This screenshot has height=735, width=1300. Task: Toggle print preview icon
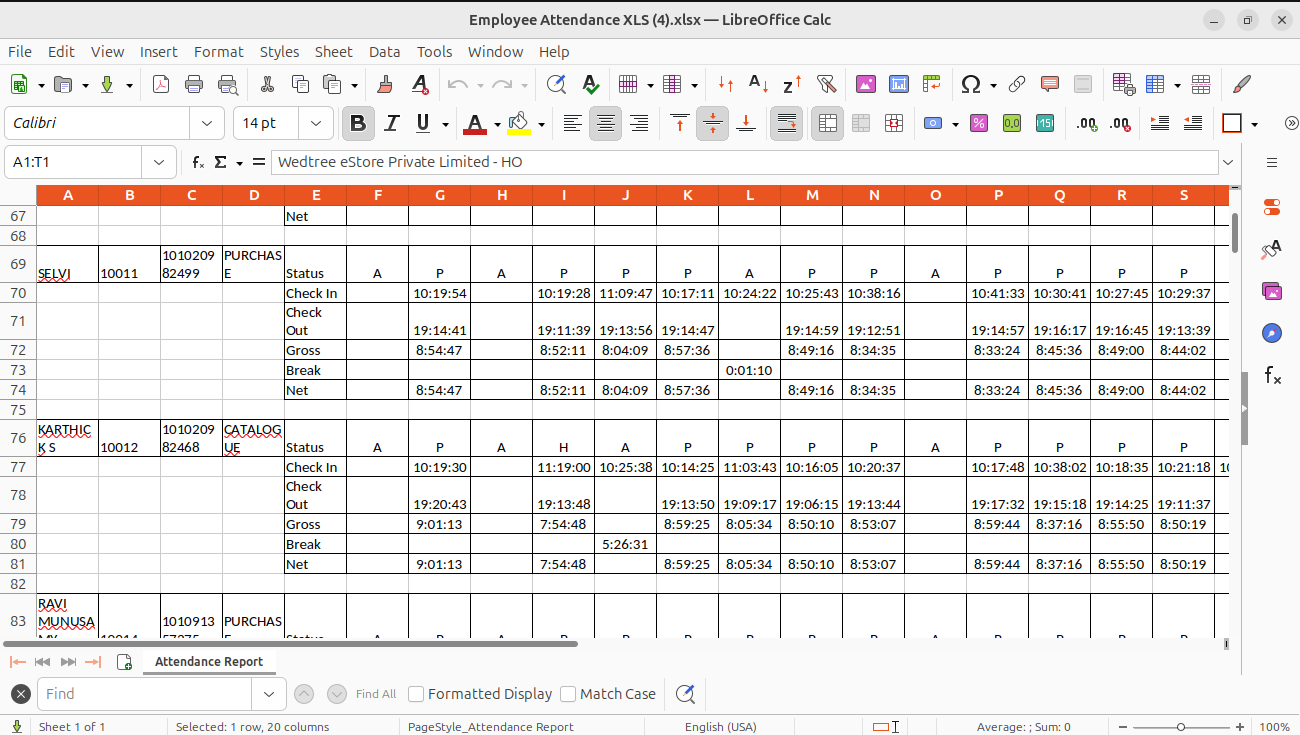[x=228, y=85]
